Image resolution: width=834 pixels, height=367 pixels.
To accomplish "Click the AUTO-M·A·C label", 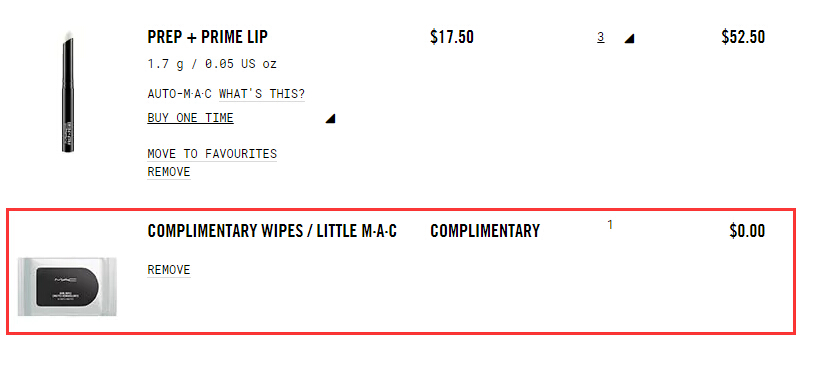I will pyautogui.click(x=180, y=94).
